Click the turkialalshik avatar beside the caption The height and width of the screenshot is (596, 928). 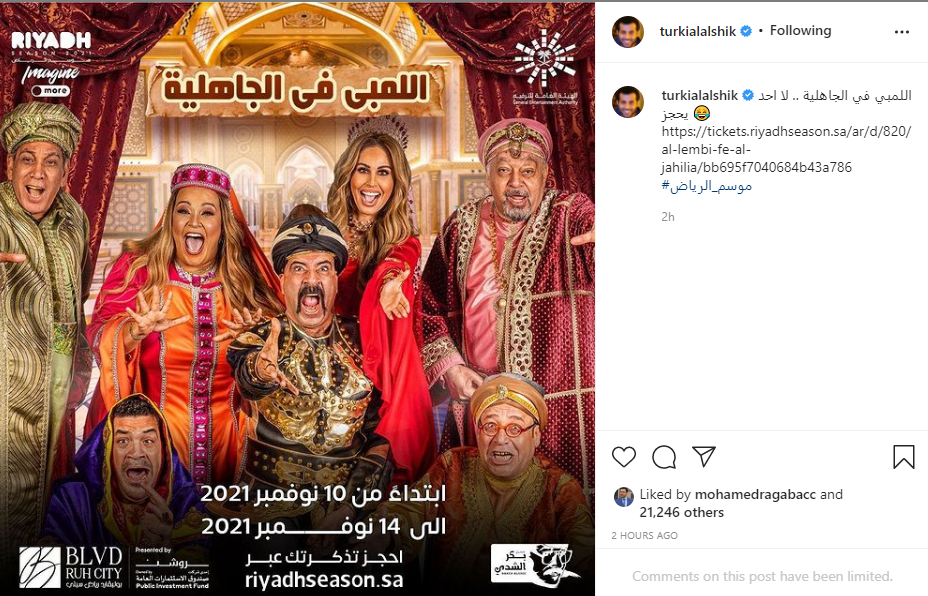[627, 102]
